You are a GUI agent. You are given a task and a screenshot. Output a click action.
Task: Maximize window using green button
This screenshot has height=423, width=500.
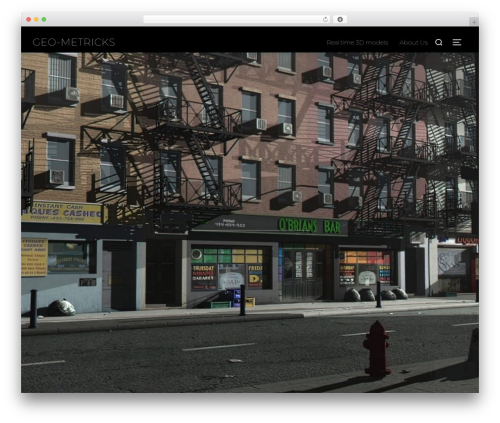[44, 20]
